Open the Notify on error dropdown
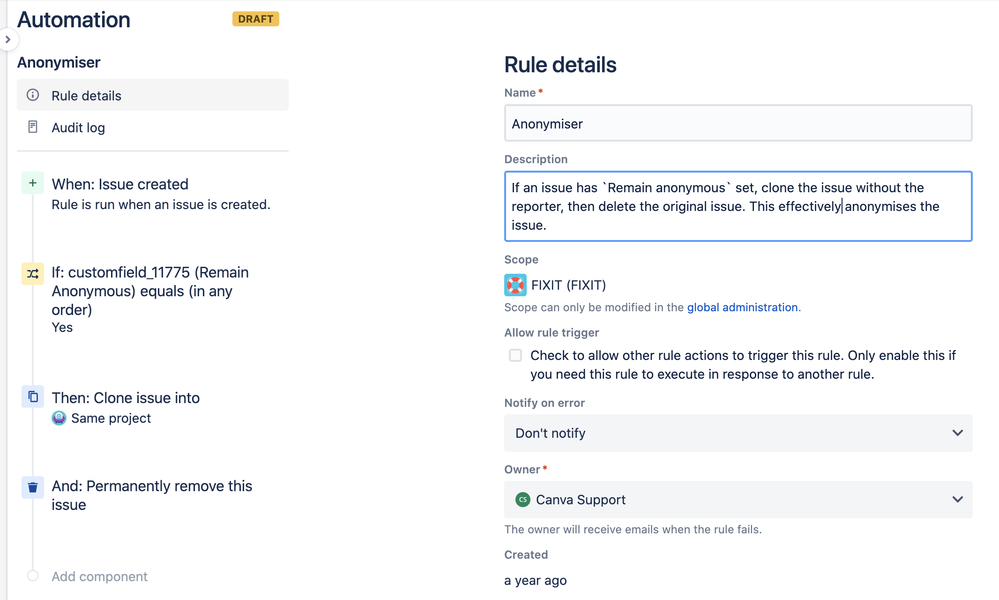The width and height of the screenshot is (999, 600). tap(738, 433)
